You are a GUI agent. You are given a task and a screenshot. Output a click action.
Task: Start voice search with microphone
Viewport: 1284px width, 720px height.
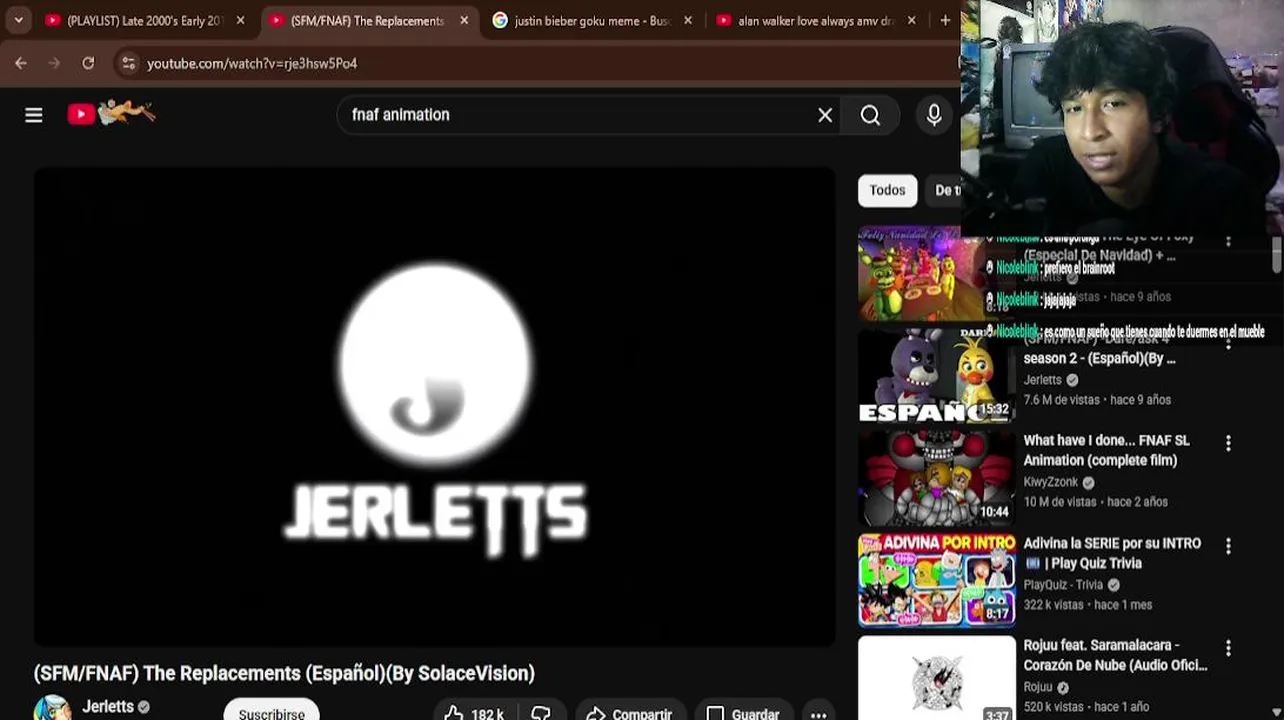[934, 115]
